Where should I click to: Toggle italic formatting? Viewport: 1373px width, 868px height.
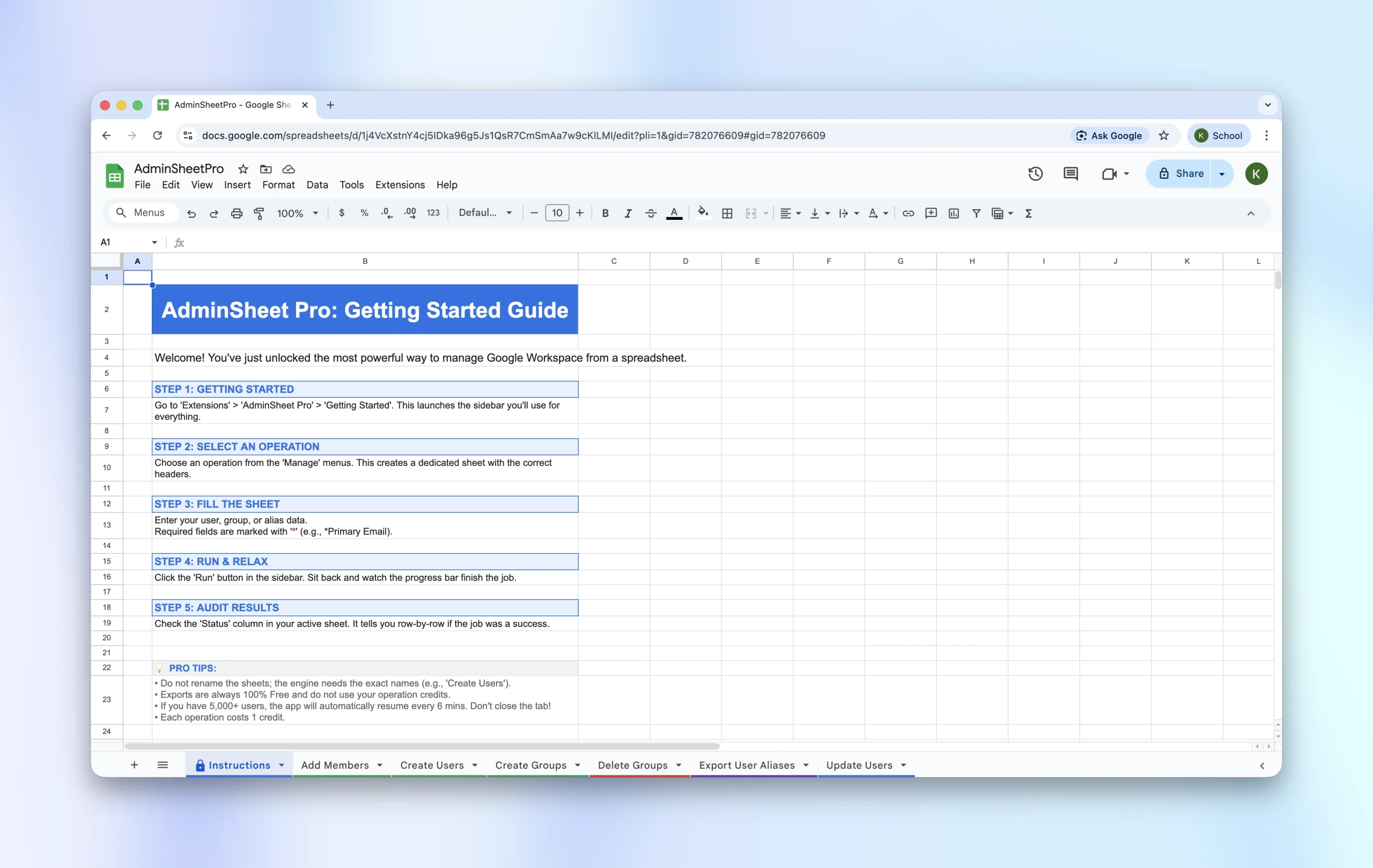click(x=628, y=213)
